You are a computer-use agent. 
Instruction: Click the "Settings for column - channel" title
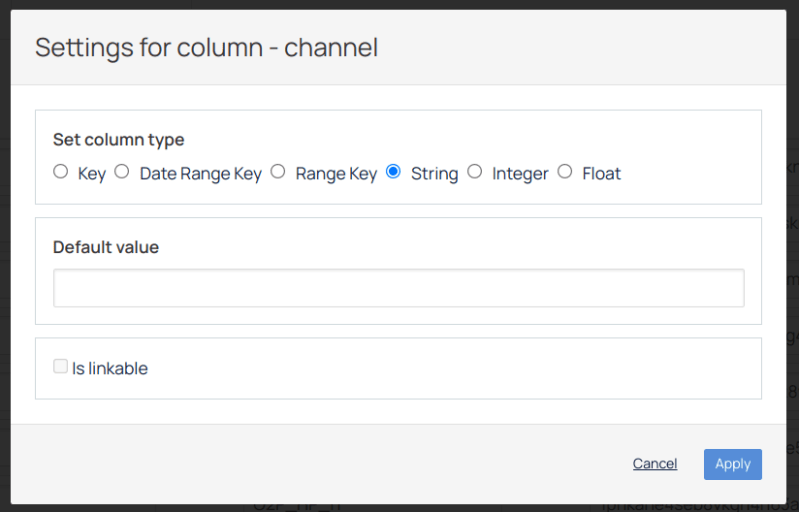[x=206, y=47]
